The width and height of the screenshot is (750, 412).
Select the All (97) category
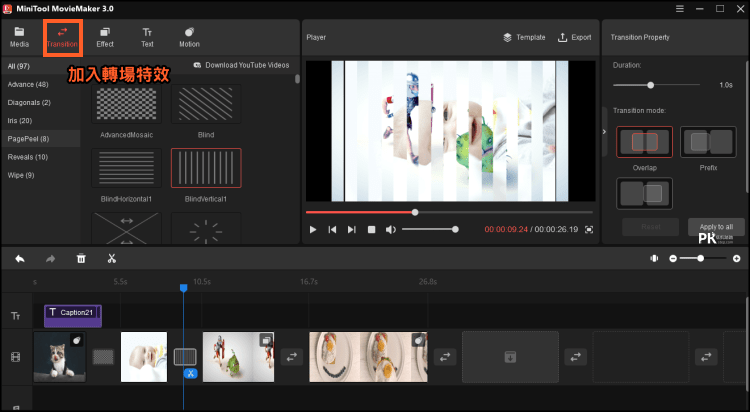click(41, 66)
